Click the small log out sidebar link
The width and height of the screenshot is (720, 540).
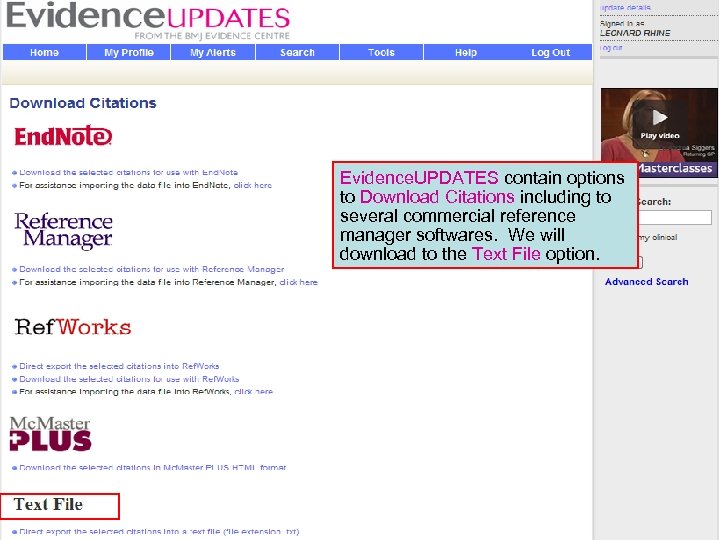click(611, 48)
